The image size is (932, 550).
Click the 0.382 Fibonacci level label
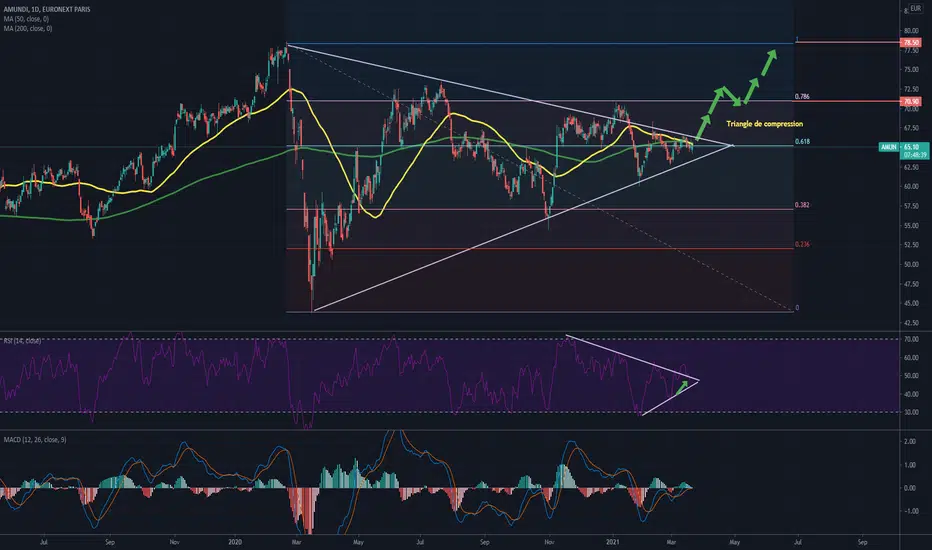802,205
